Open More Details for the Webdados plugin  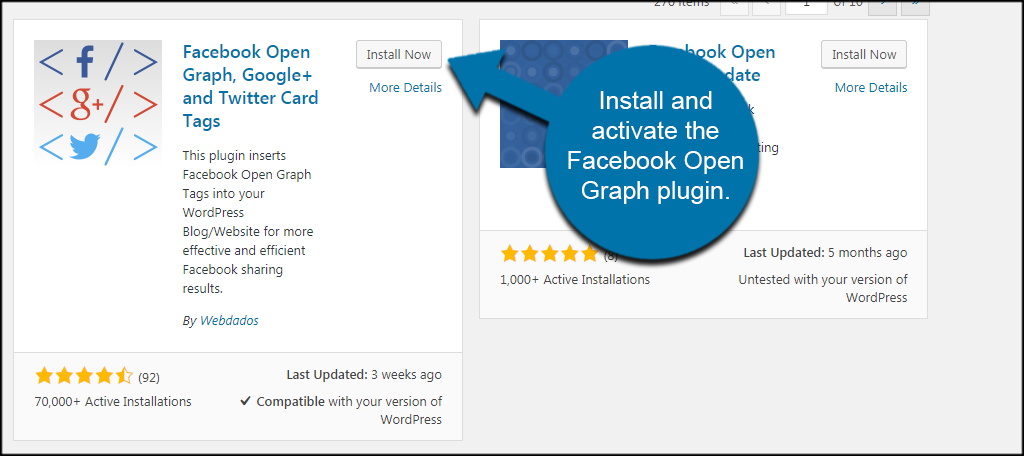click(405, 88)
